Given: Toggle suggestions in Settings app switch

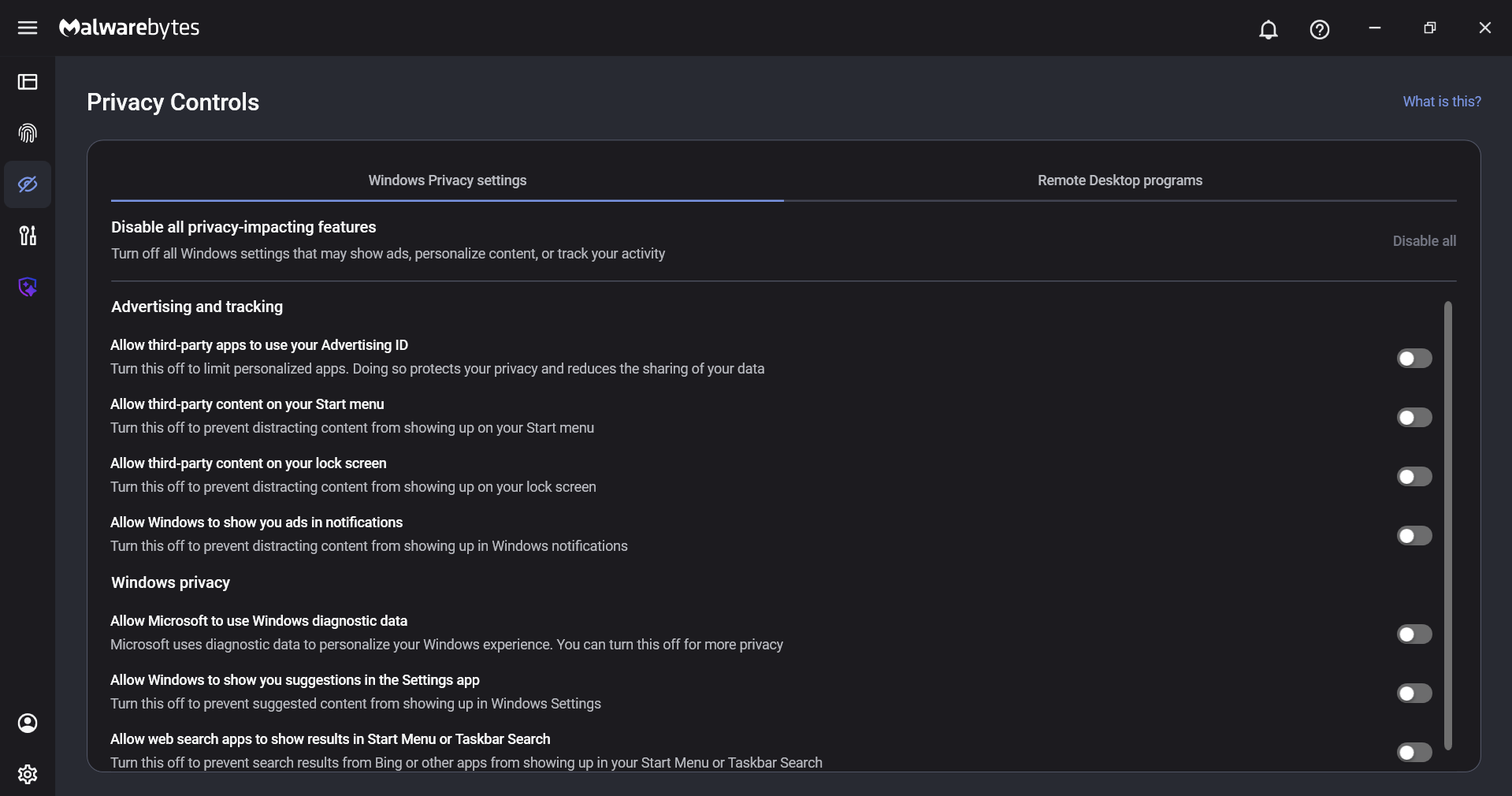Looking at the screenshot, I should tap(1414, 694).
